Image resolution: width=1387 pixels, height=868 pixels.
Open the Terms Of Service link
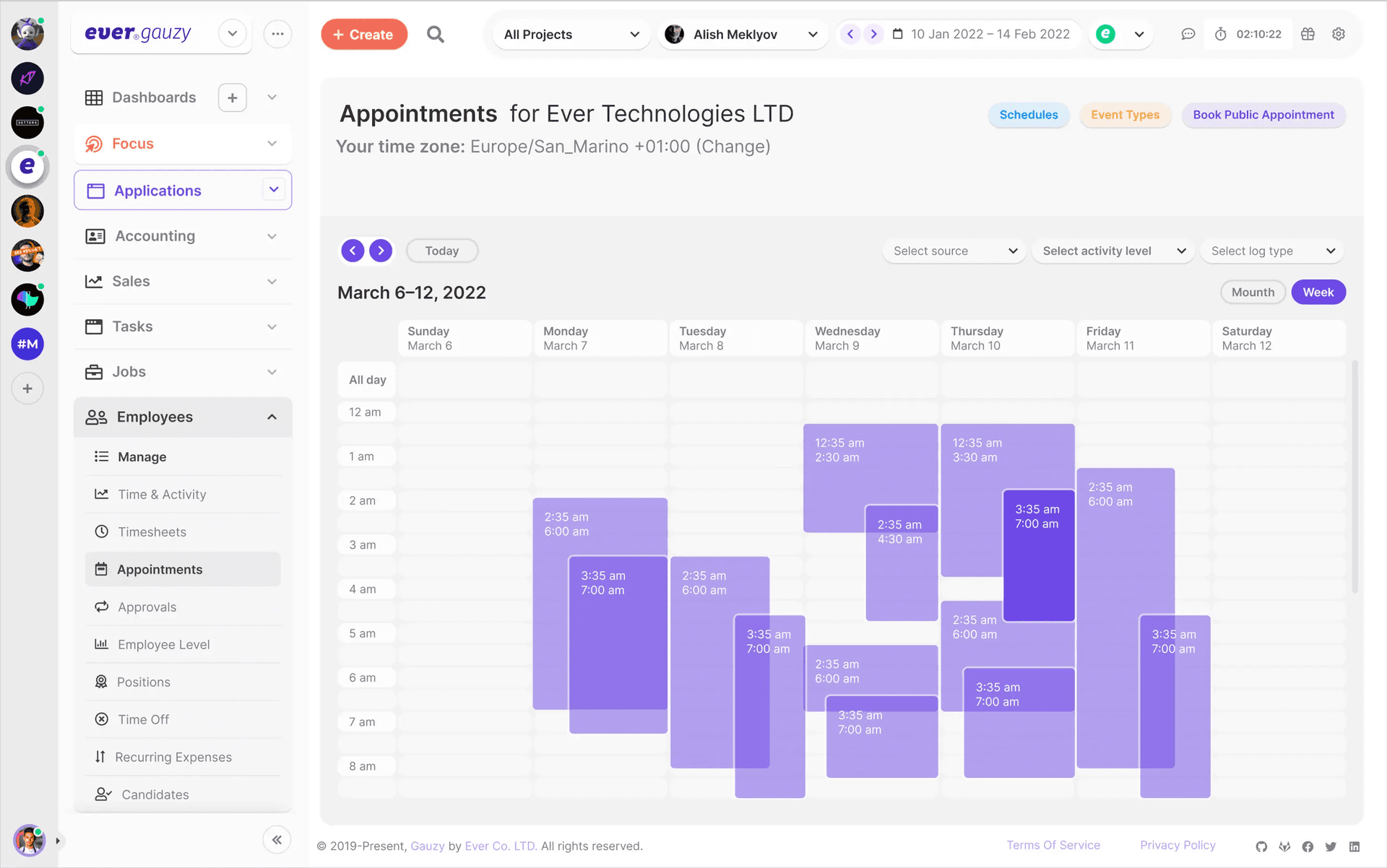1053,845
